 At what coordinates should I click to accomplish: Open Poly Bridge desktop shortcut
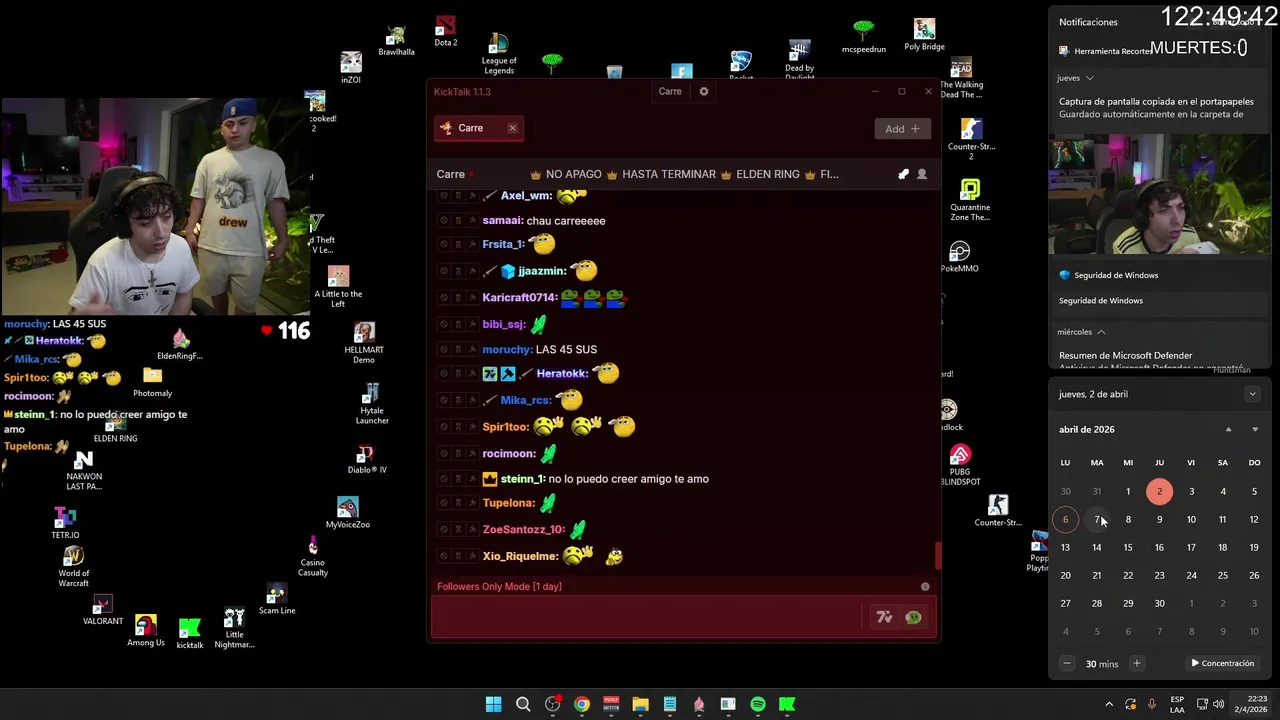point(924,35)
